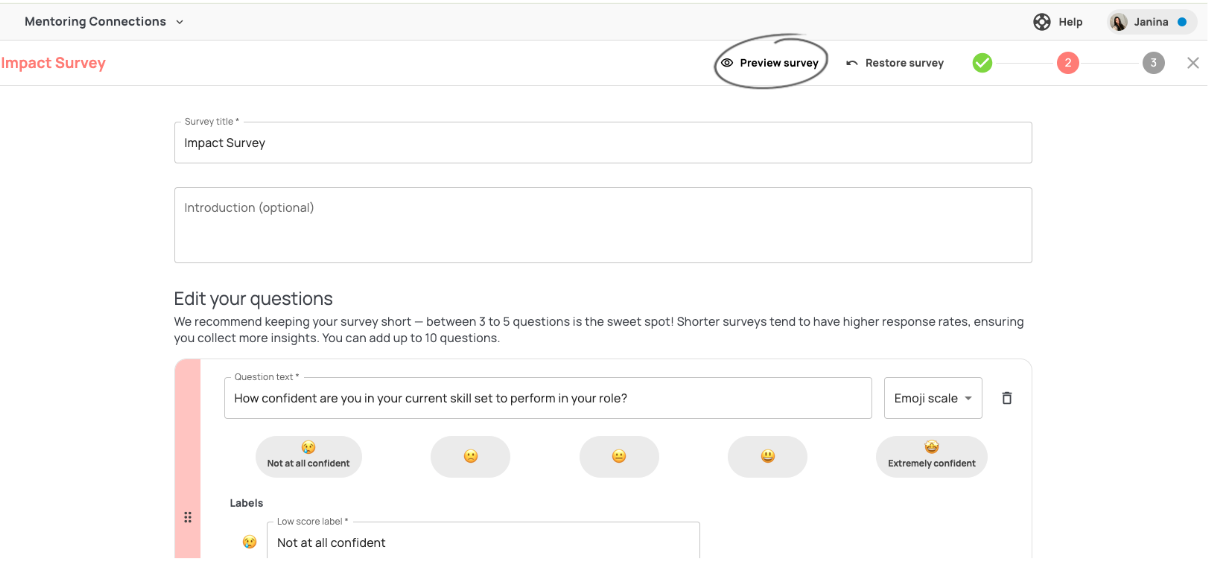Close the survey editor with the X
The width and height of the screenshot is (1209, 571).
1192,63
